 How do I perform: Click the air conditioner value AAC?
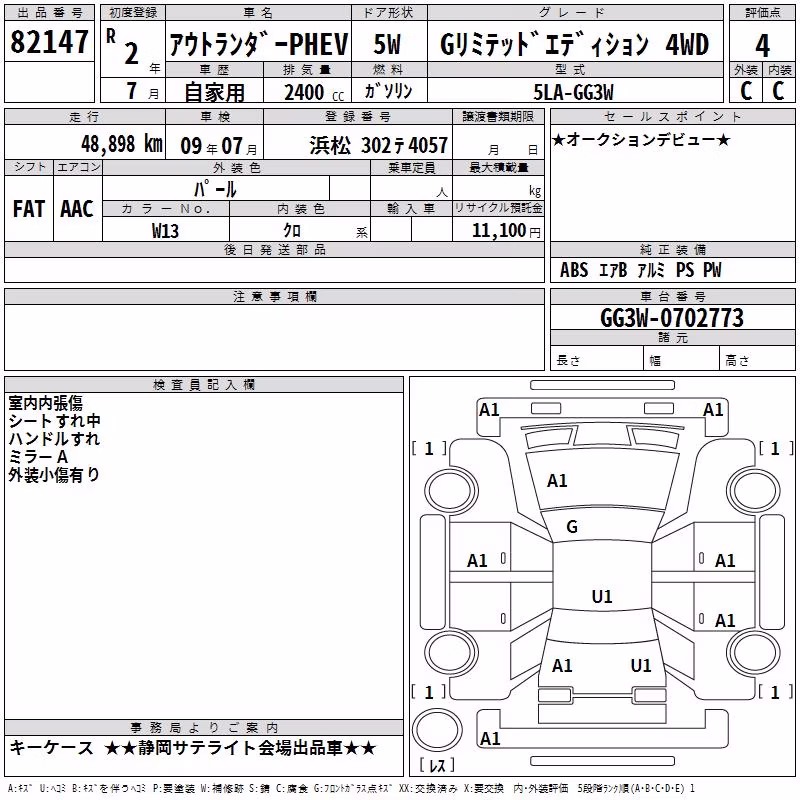click(x=77, y=209)
